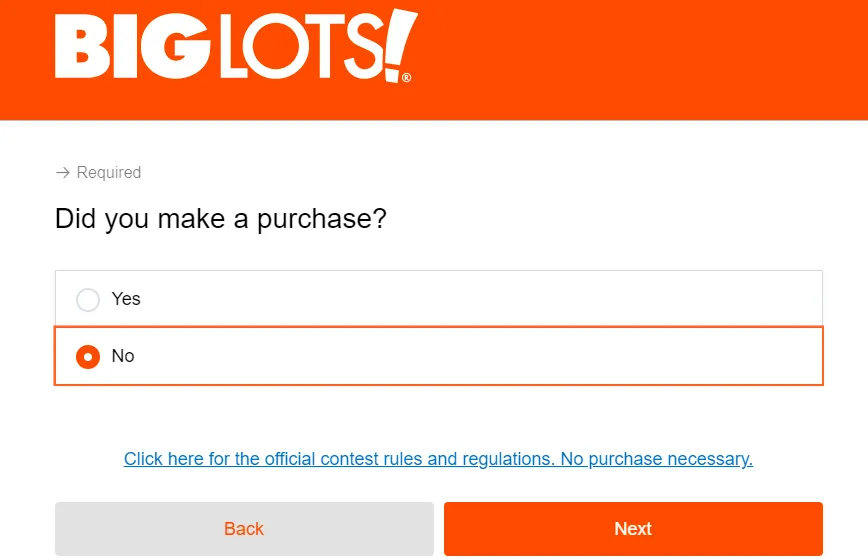This screenshot has width=868, height=559.
Task: Click the Big Lots logo
Action: point(236,46)
